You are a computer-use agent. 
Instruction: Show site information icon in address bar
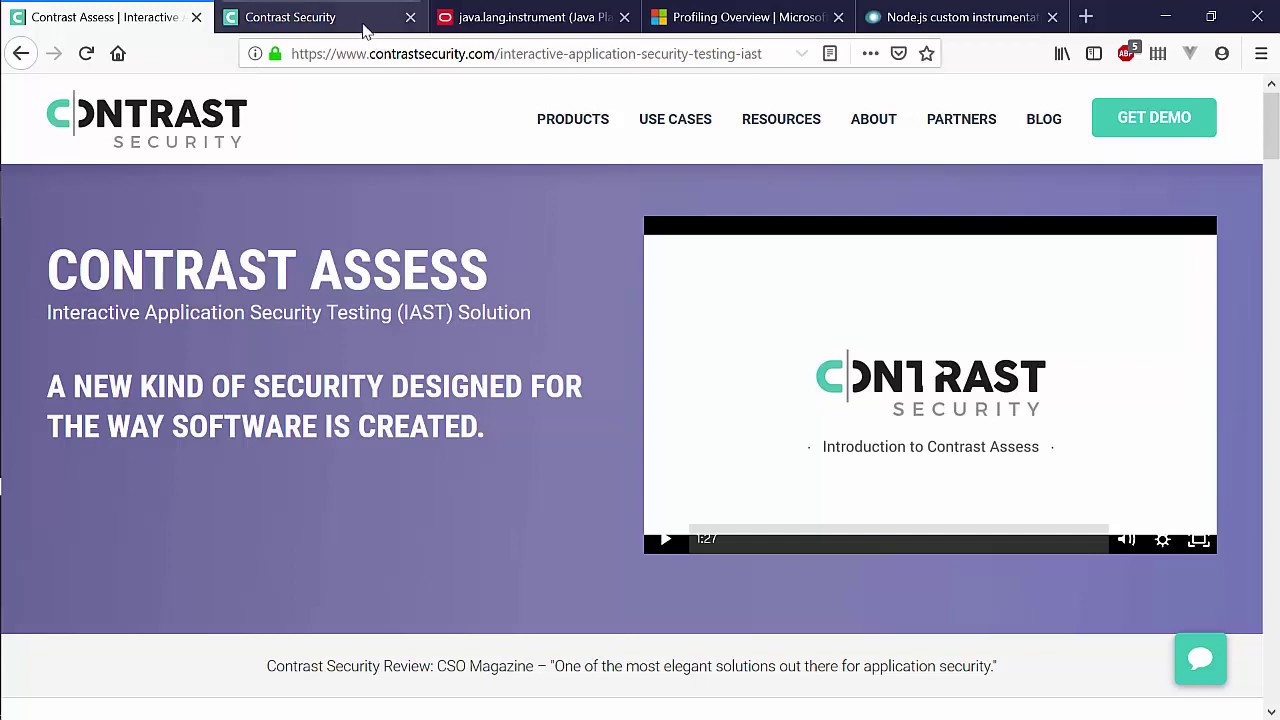coord(255,54)
